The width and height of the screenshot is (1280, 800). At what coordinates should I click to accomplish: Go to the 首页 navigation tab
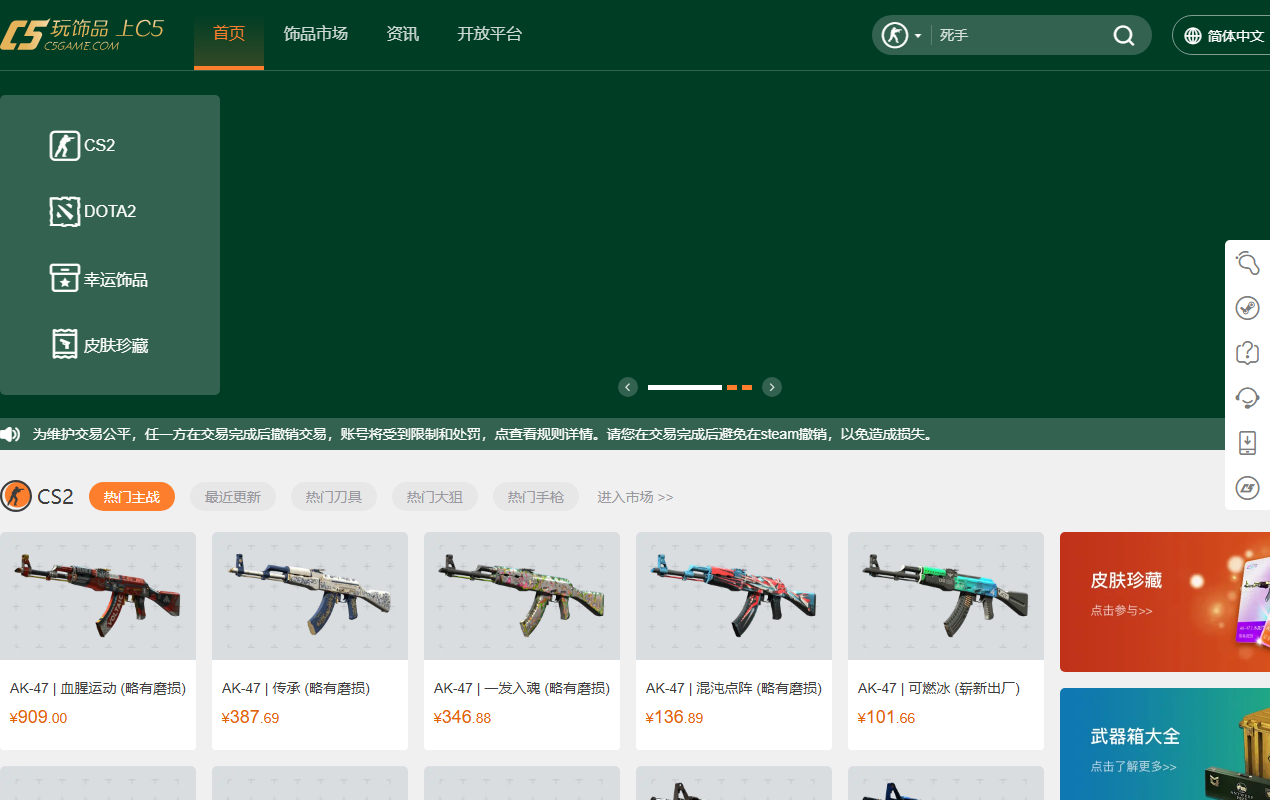click(229, 34)
